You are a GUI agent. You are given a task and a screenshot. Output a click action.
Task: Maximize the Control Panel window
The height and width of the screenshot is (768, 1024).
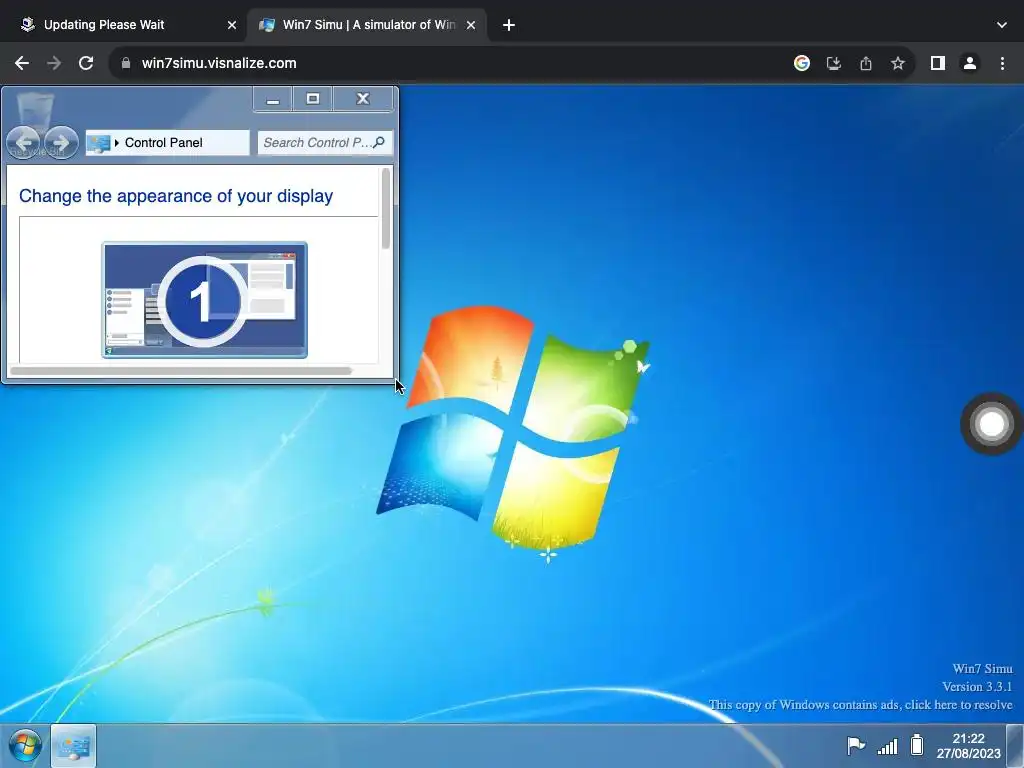tap(313, 99)
